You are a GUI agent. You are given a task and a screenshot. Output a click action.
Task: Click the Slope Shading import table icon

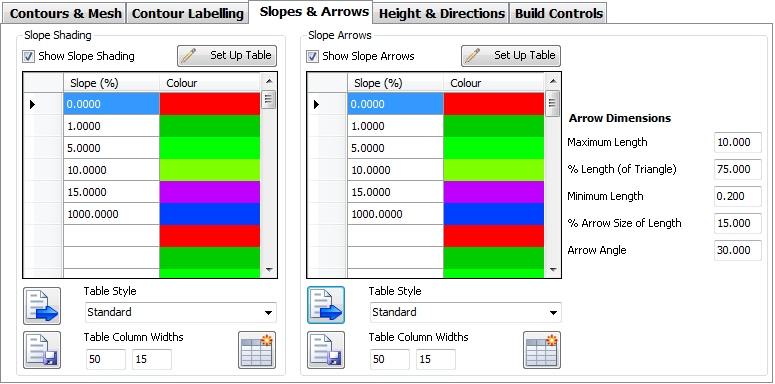pos(42,306)
